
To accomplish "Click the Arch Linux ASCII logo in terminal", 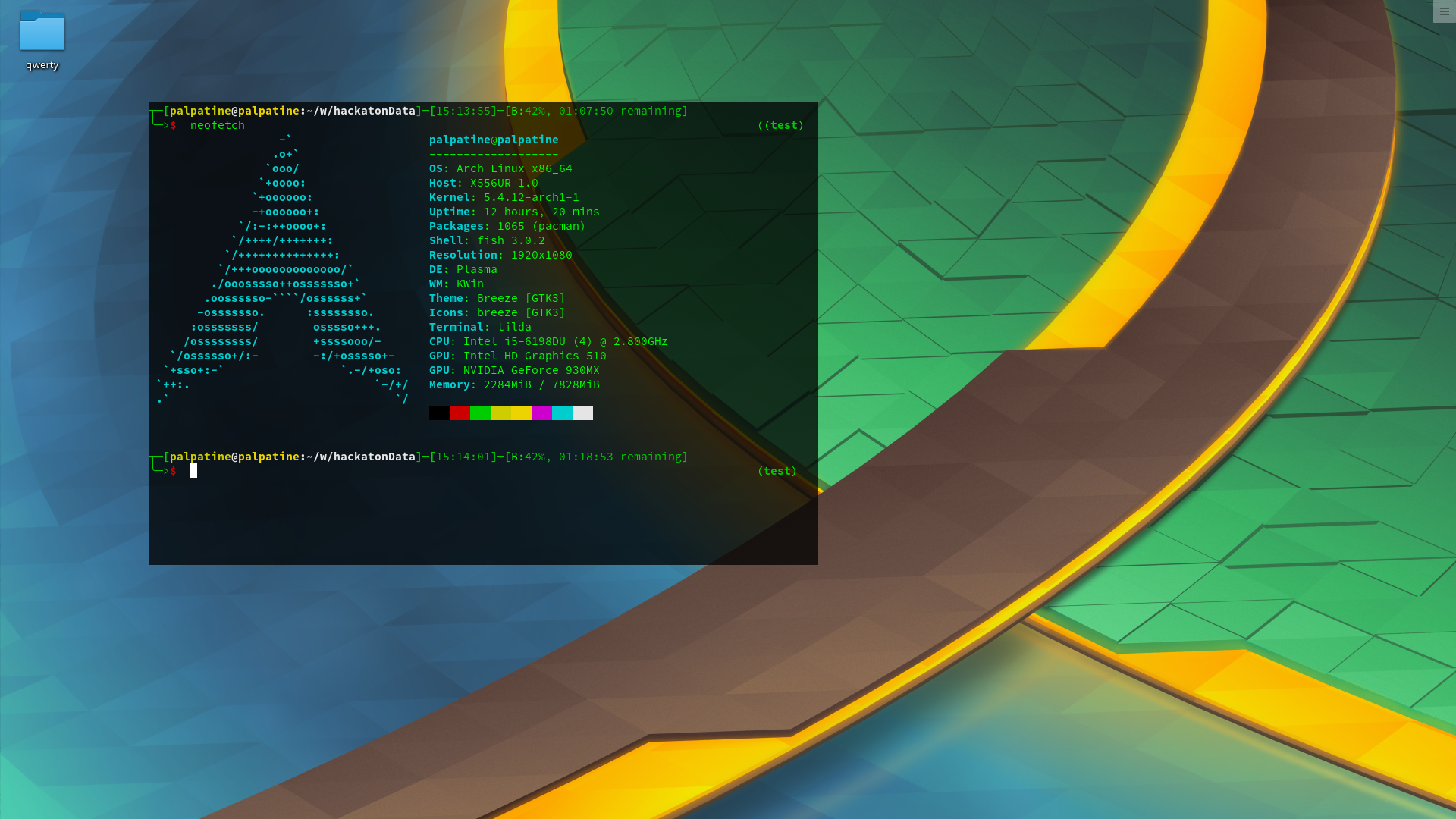I will tap(282, 268).
